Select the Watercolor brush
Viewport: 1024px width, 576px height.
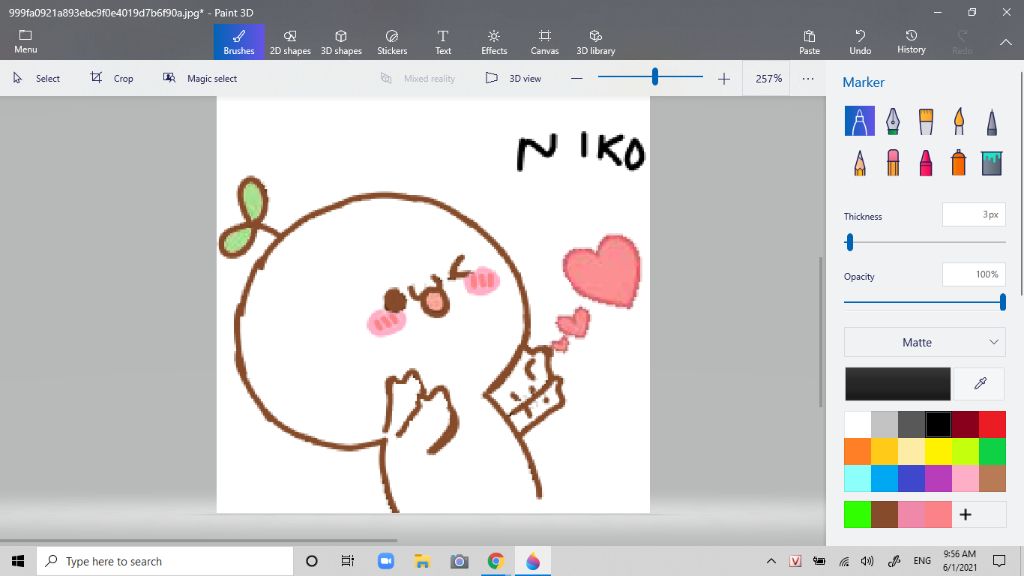point(959,121)
